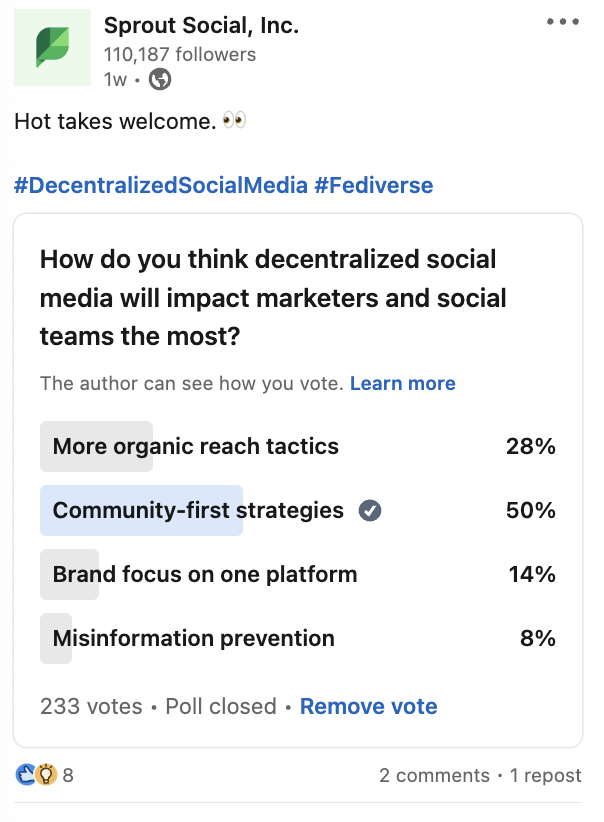The image size is (604, 822).
Task: Click the eyes emoji in post text
Action: pyautogui.click(x=234, y=121)
